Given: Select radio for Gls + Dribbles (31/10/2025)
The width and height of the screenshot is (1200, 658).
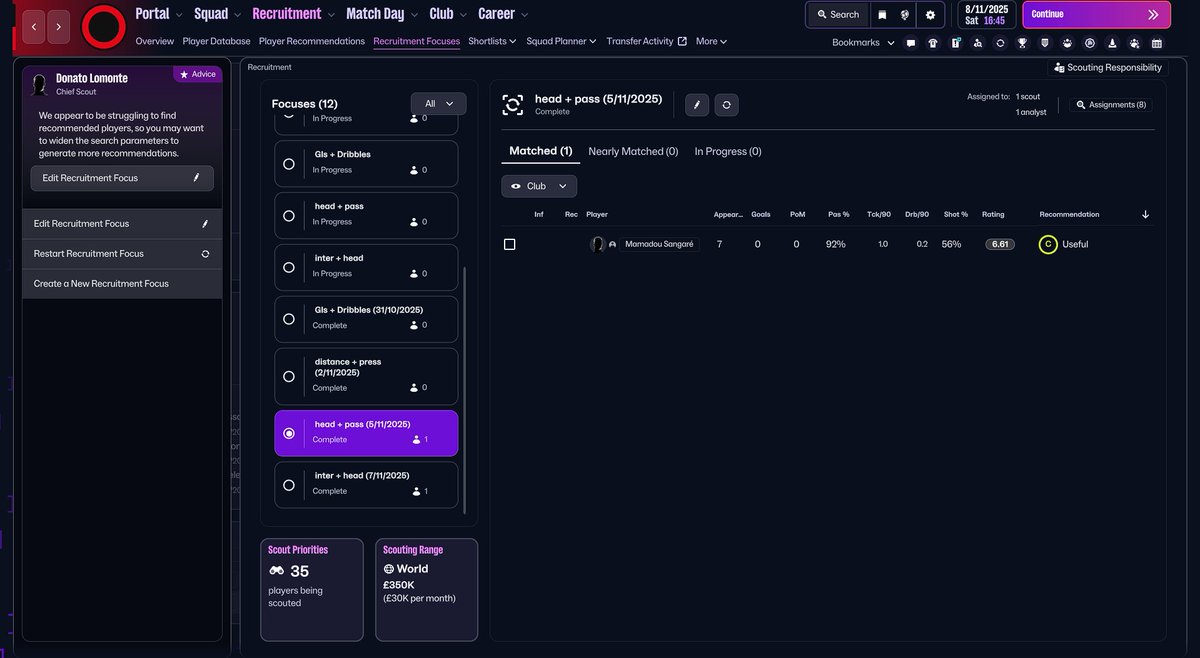Looking at the screenshot, I should coord(289,319).
